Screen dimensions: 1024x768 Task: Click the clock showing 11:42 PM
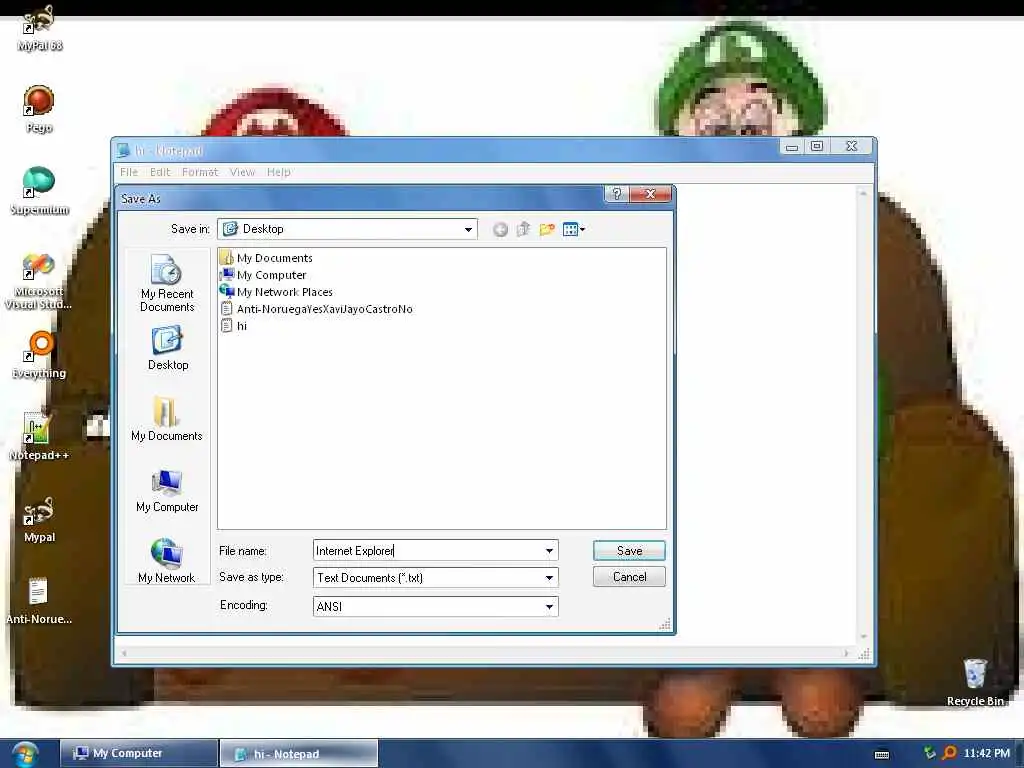click(x=986, y=753)
